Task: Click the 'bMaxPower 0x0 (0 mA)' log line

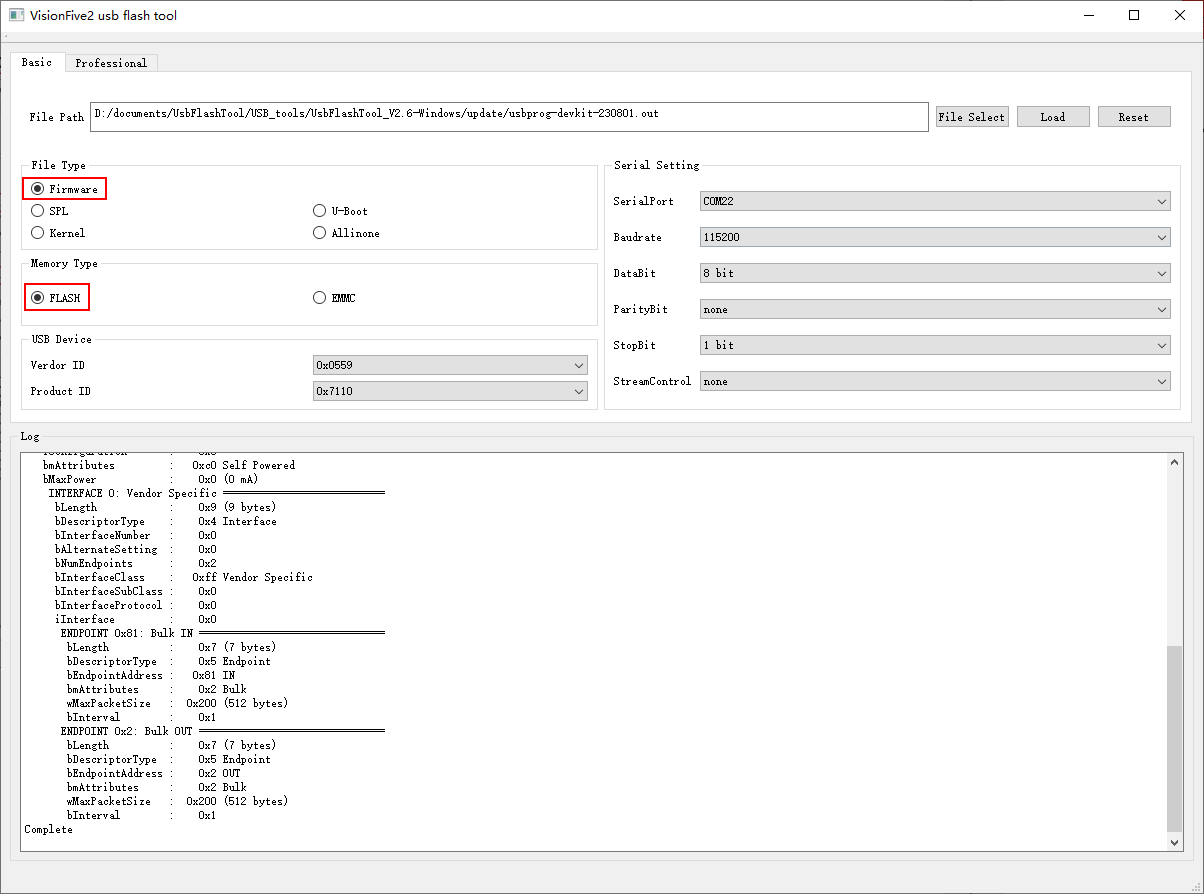Action: click(x=150, y=479)
